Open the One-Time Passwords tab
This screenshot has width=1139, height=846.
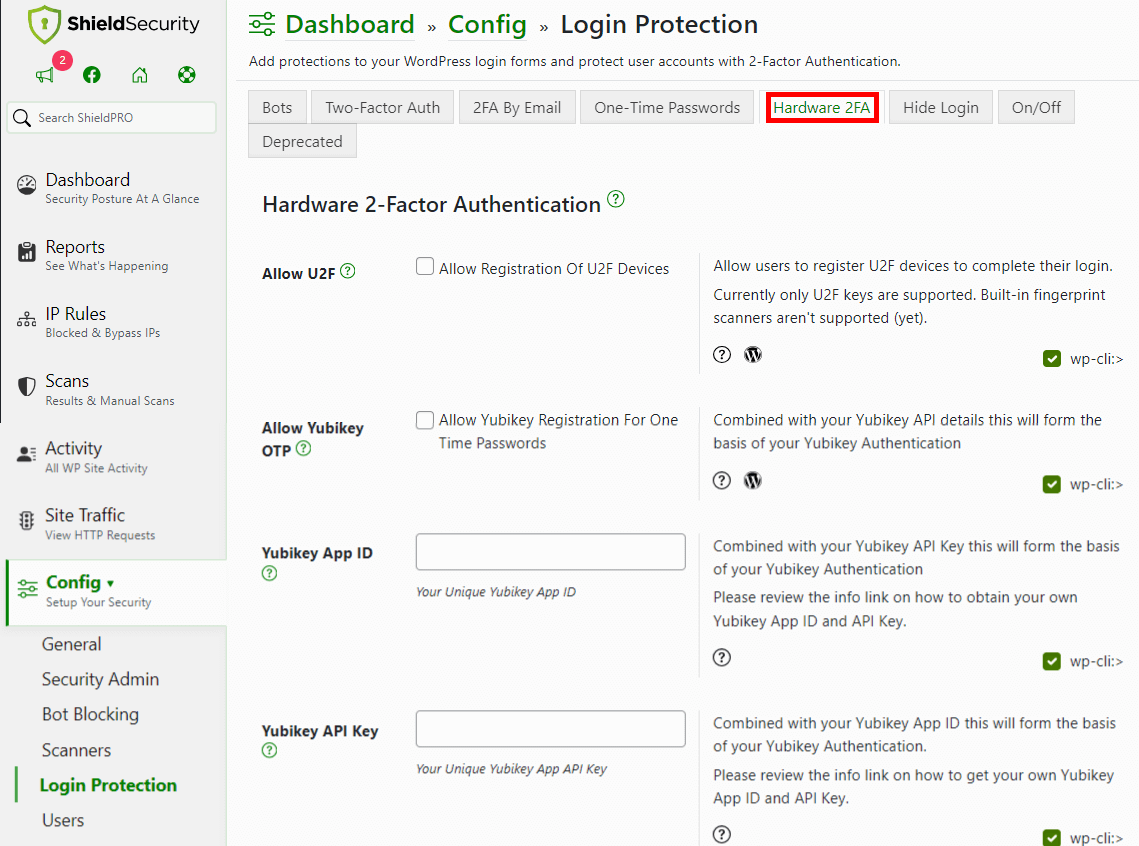point(666,106)
